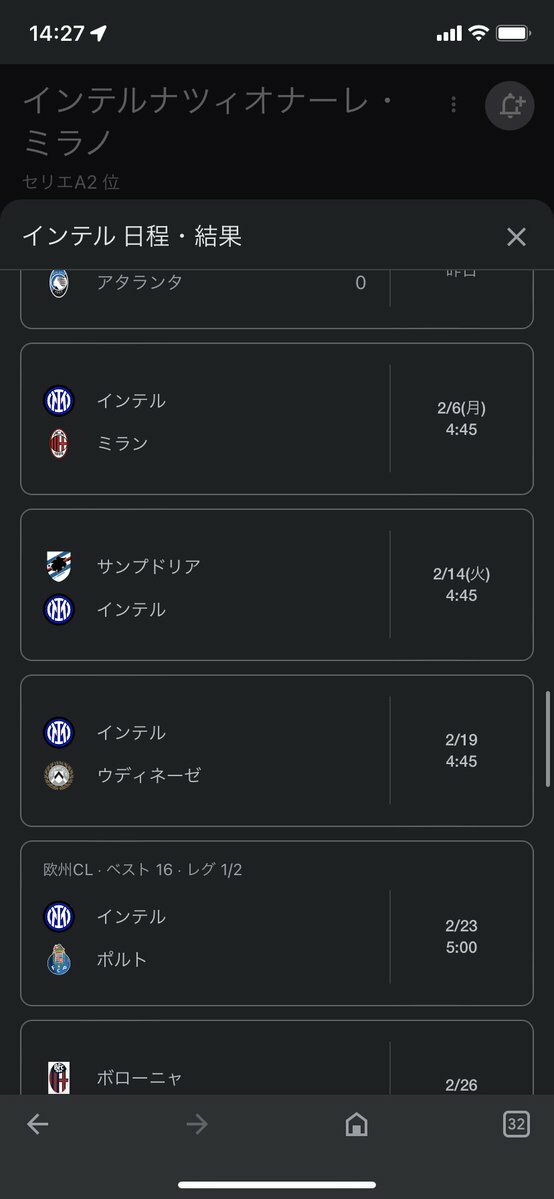Screen dimensions: 554x1199
Task: Tap the browser forward arrow
Action: pyautogui.click(x=197, y=1123)
